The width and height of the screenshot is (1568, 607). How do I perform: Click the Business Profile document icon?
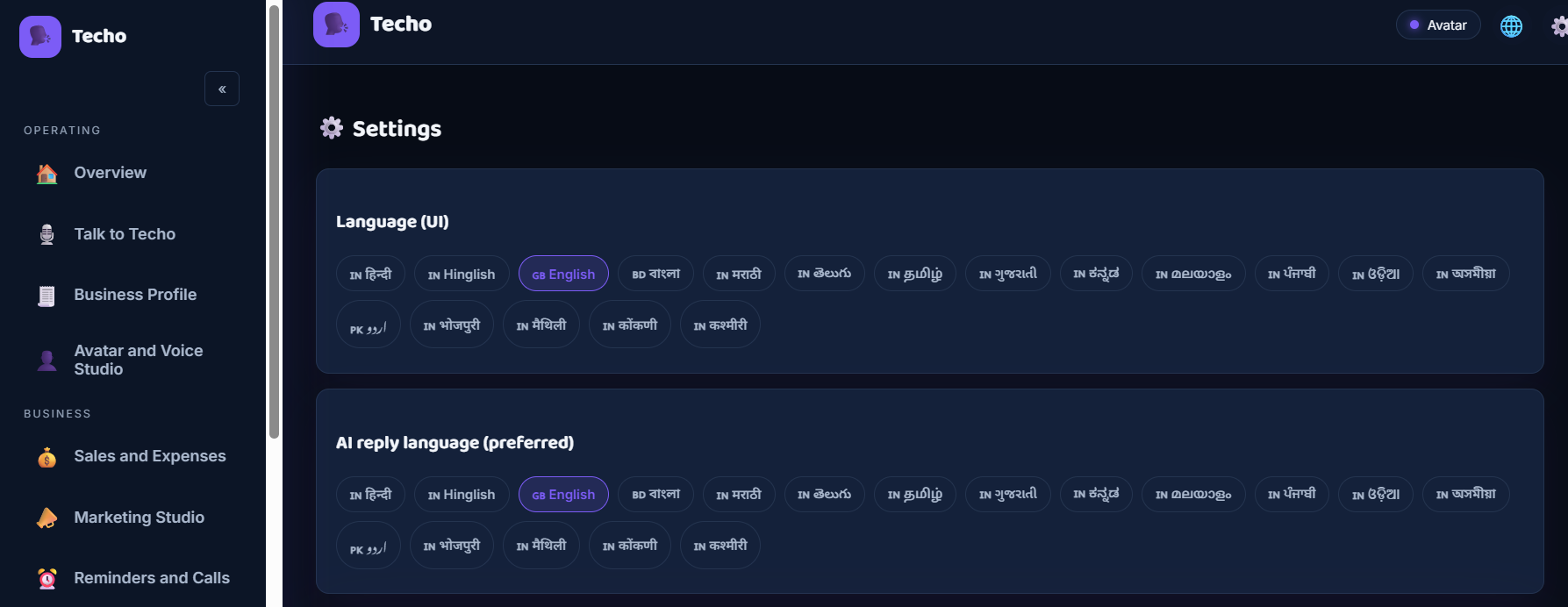coord(47,296)
